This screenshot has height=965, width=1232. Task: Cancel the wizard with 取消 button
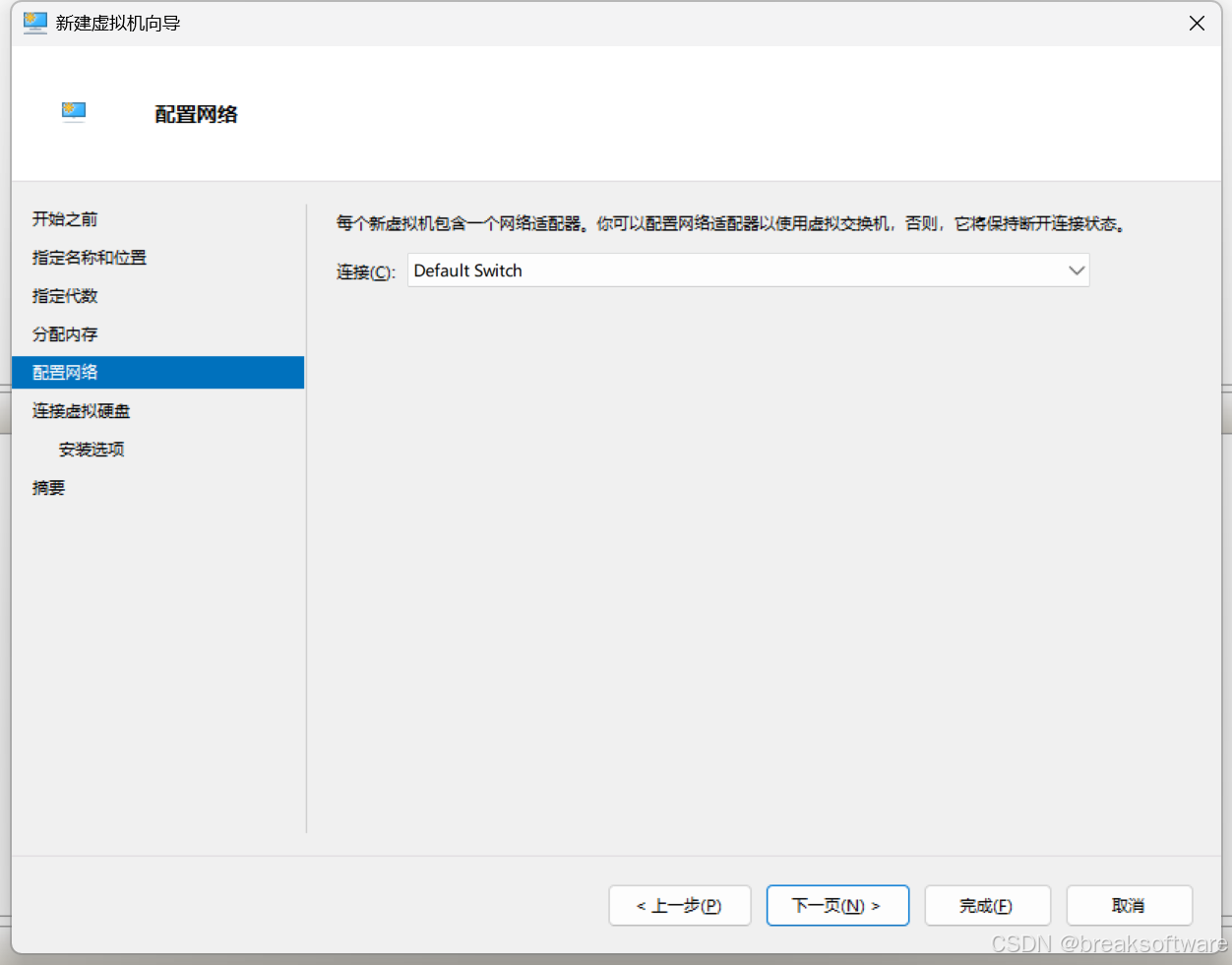coord(1129,905)
